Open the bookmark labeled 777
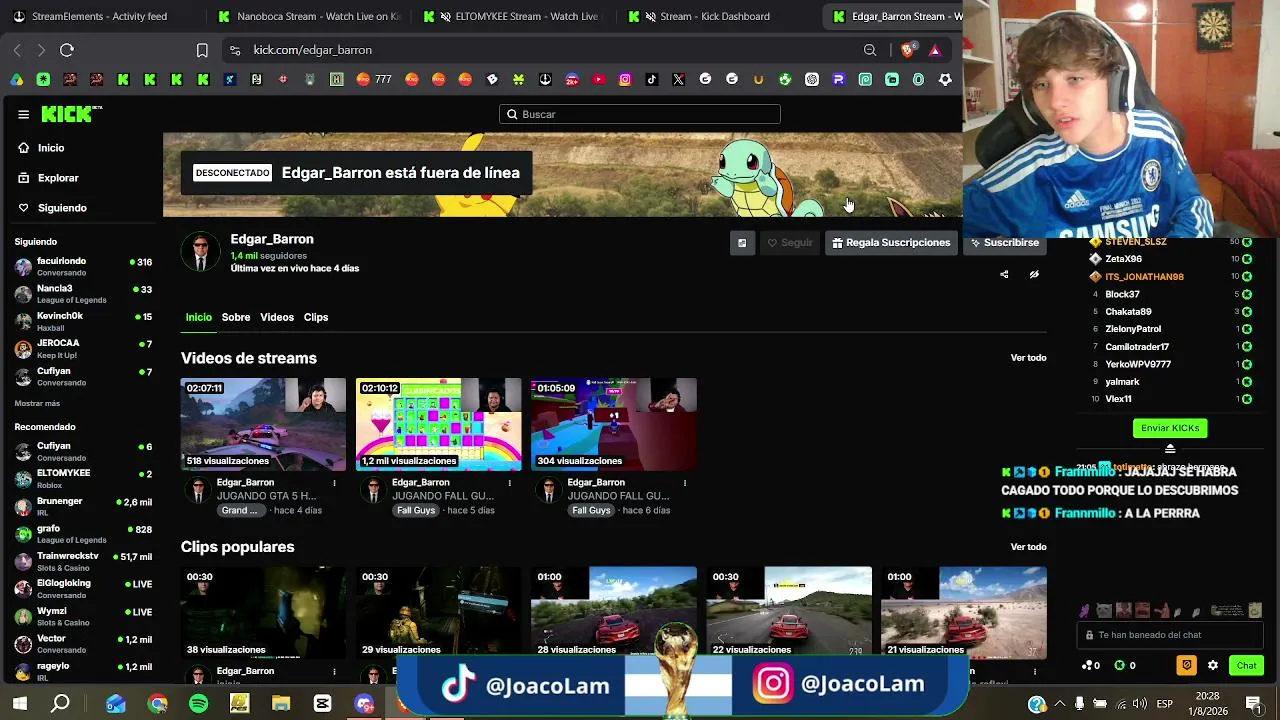The height and width of the screenshot is (720, 1280). click(x=374, y=80)
